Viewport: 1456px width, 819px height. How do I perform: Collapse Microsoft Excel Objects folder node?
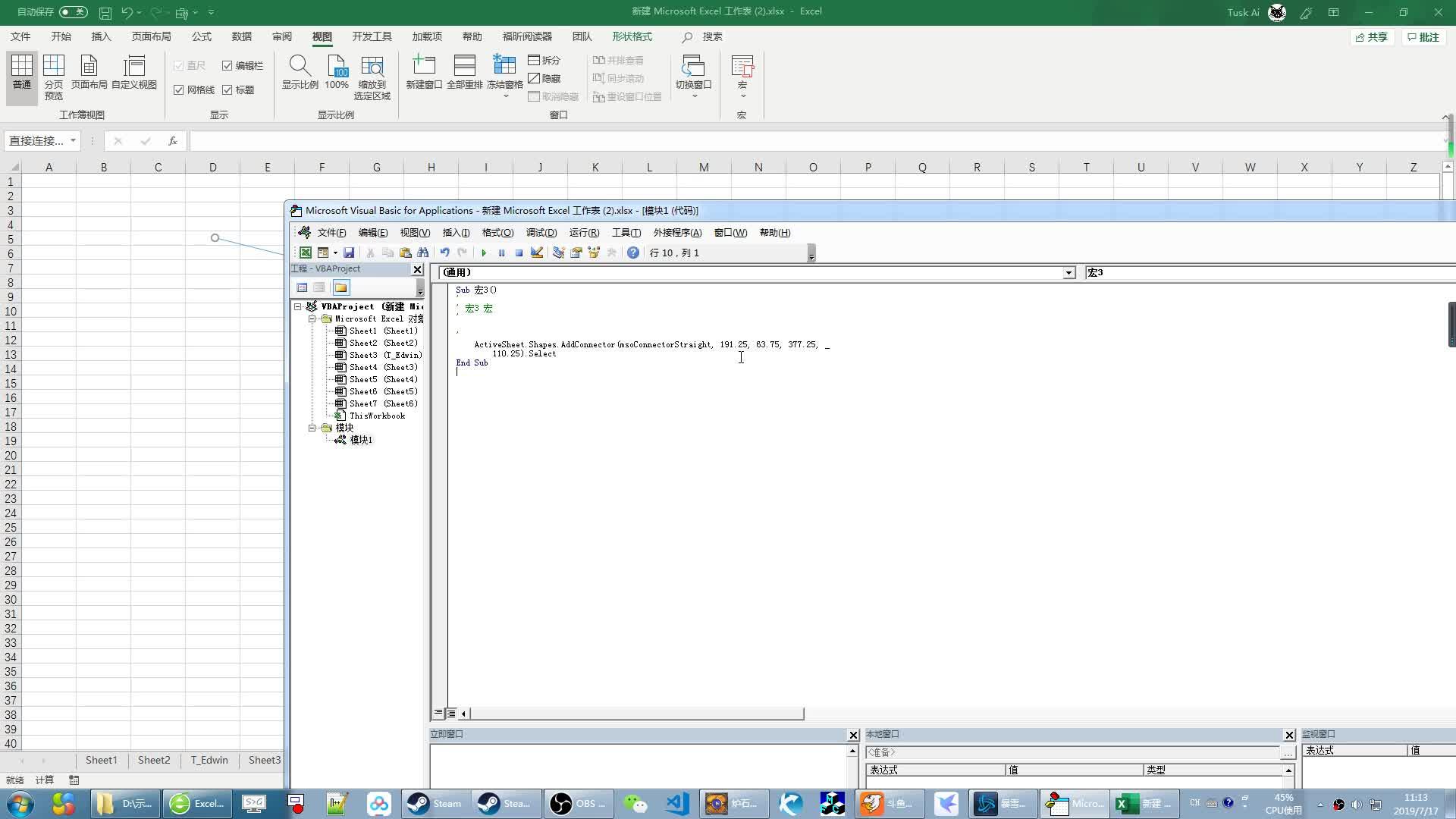click(x=312, y=319)
